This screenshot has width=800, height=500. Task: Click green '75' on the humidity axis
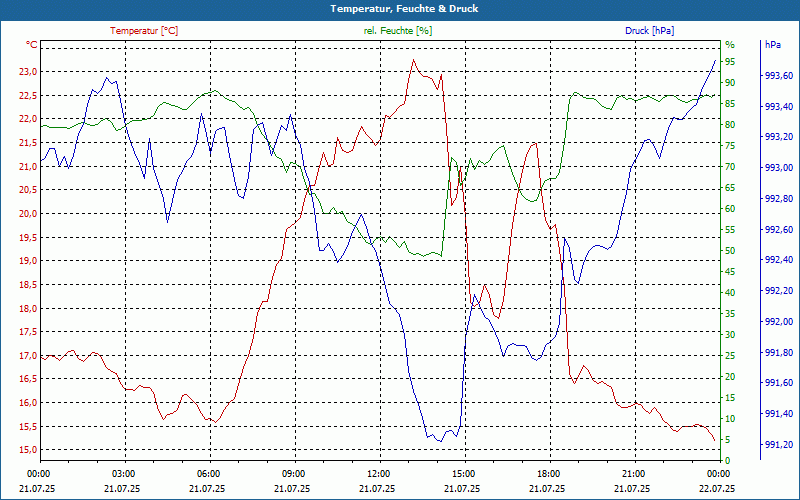pyautogui.click(x=730, y=146)
